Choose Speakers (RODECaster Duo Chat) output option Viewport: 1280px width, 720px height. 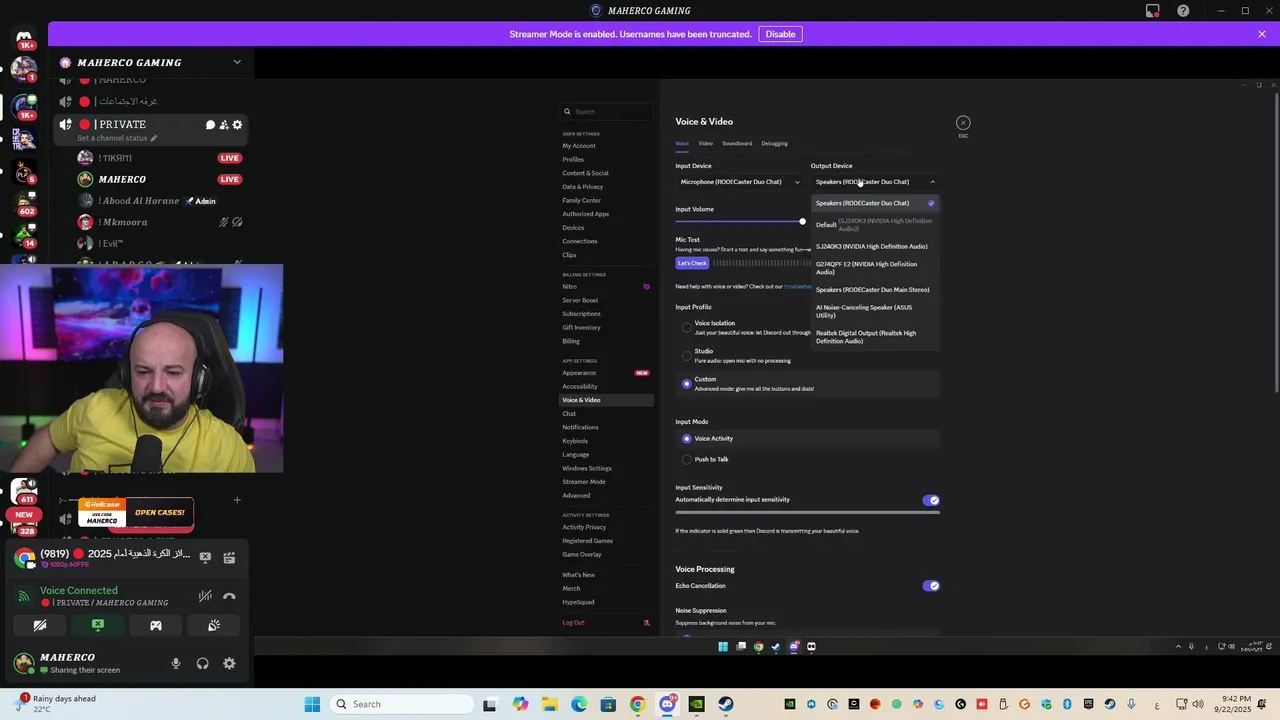coord(875,203)
